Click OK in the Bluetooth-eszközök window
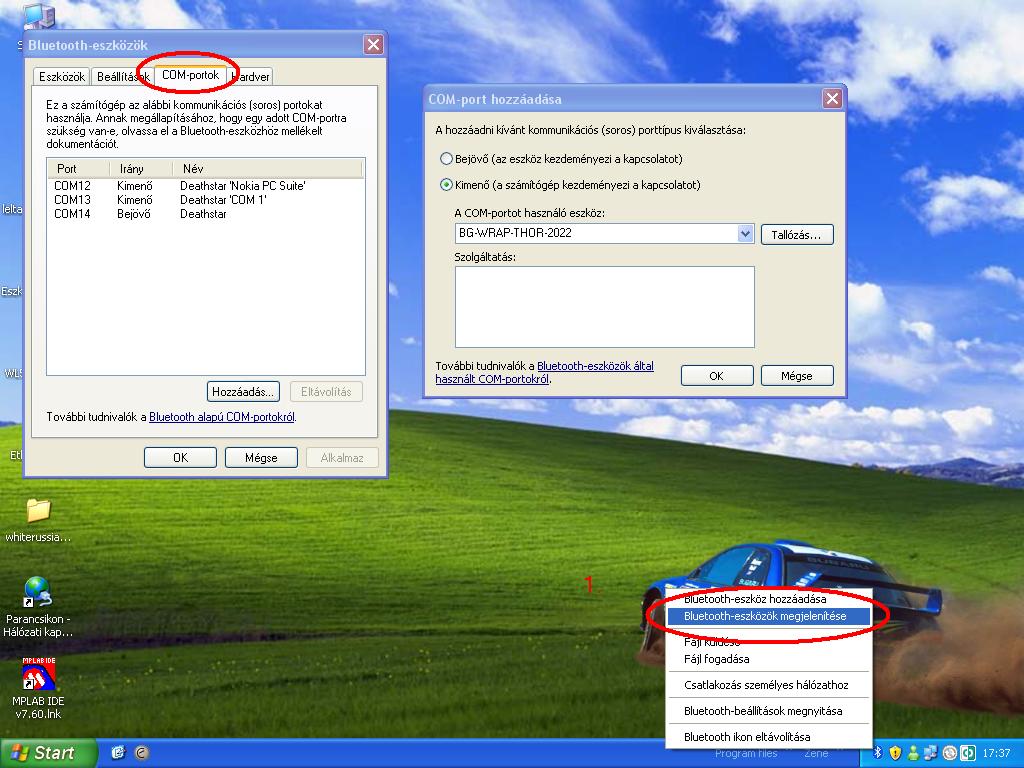The height and width of the screenshot is (768, 1024). (180, 458)
